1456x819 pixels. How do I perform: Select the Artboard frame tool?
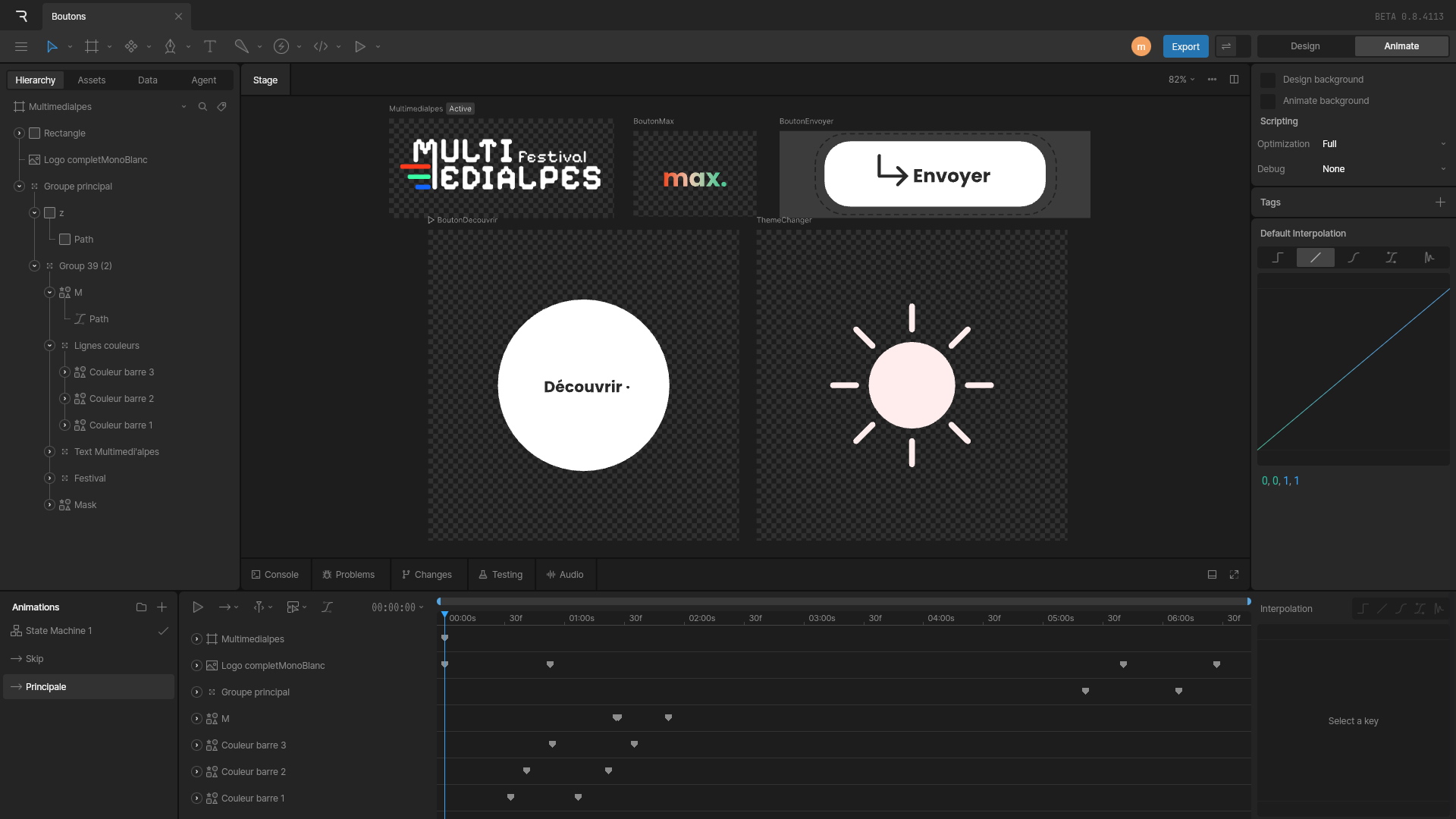pos(92,46)
